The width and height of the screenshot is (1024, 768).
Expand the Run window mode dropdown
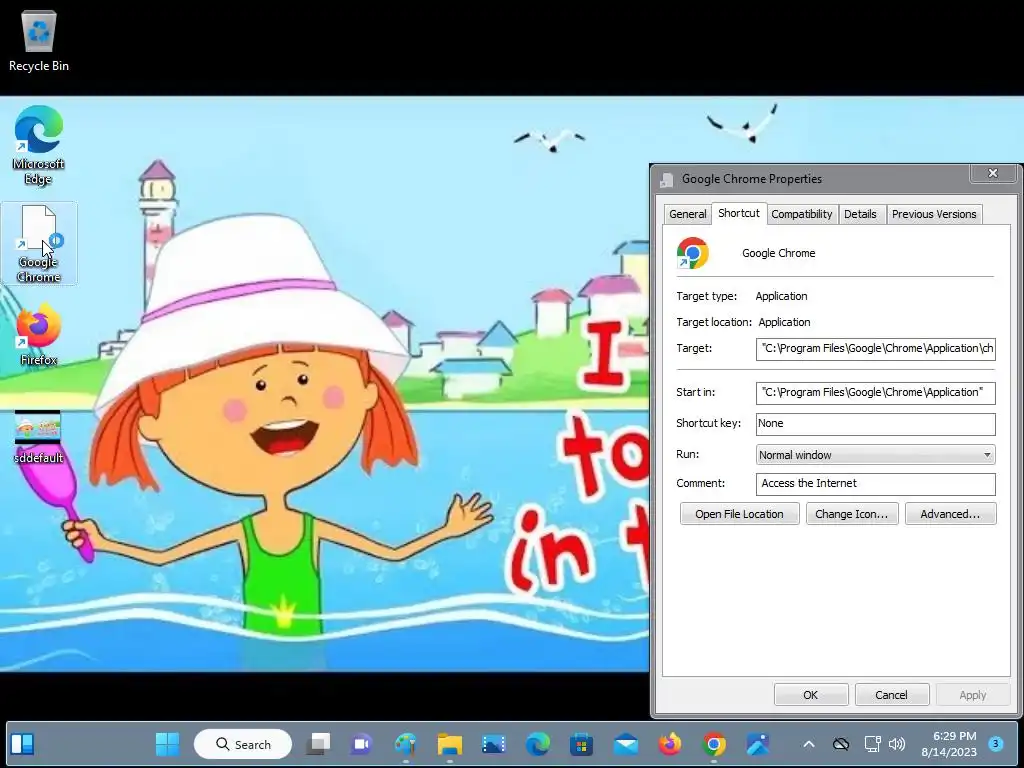pyautogui.click(x=876, y=455)
